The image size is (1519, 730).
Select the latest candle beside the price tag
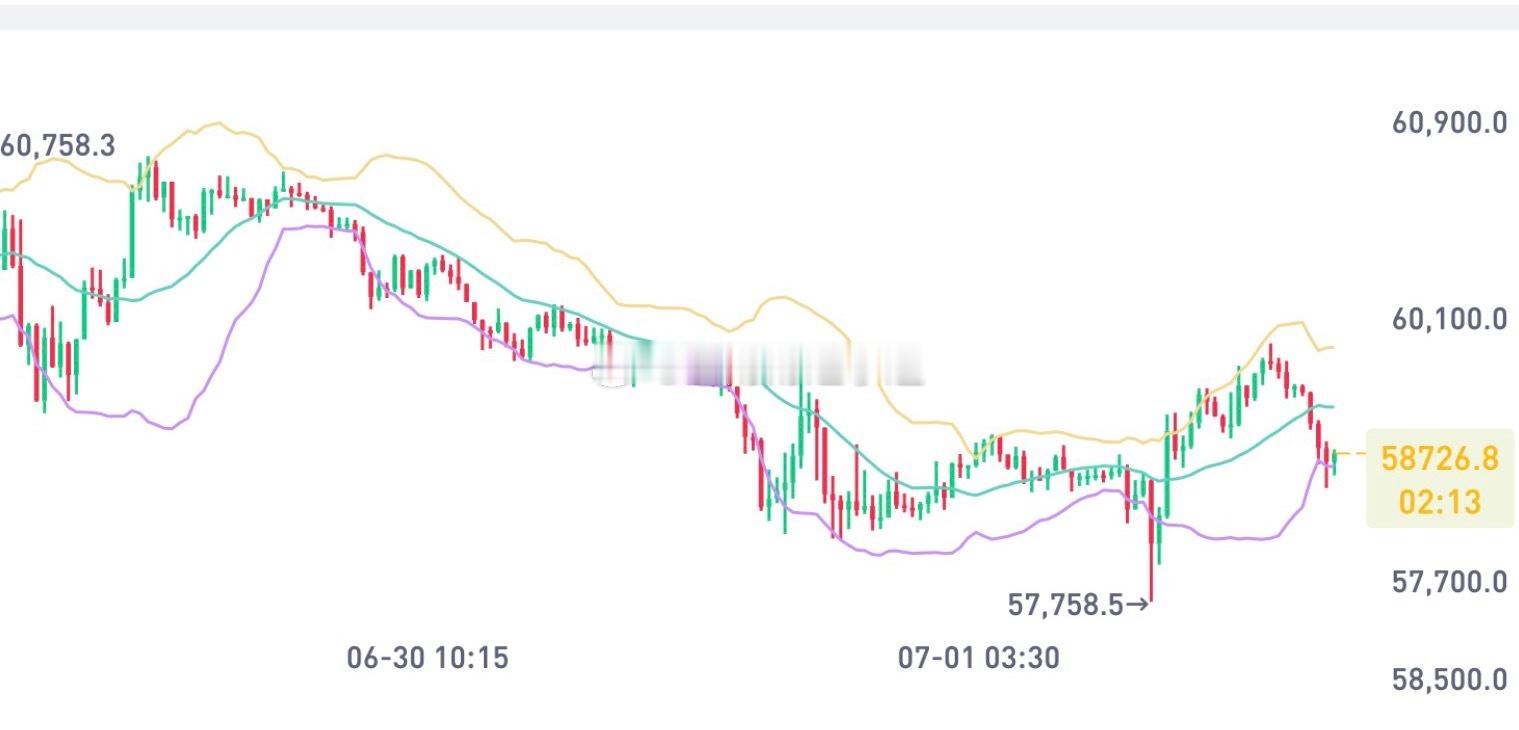pos(1334,463)
